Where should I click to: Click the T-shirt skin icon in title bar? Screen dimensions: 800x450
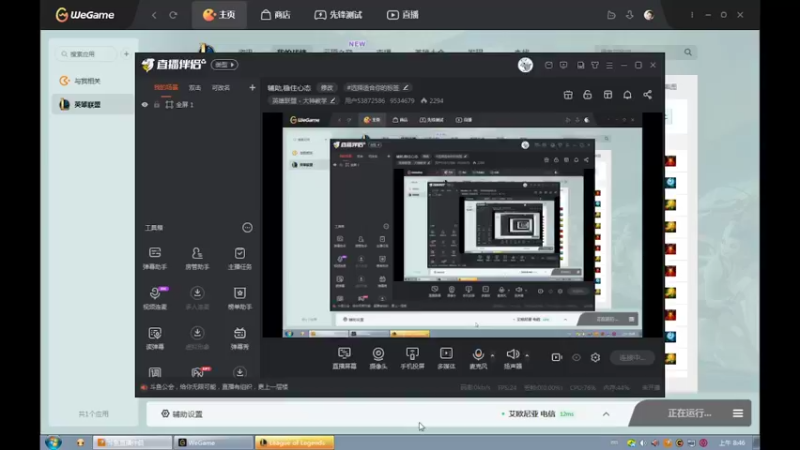click(595, 65)
